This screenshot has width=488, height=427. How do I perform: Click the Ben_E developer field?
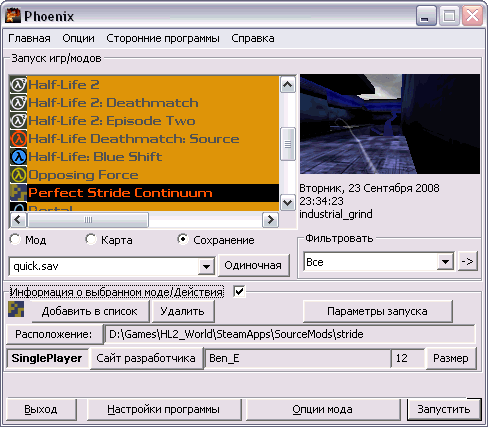297,358
